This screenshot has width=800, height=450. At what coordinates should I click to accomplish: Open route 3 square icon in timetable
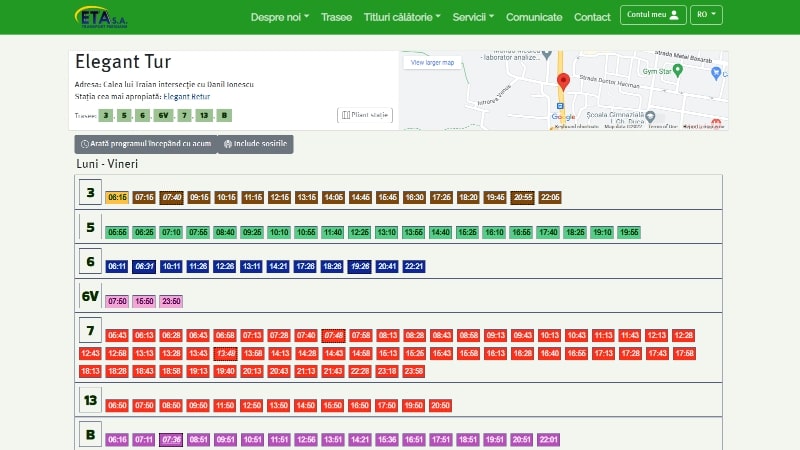click(90, 194)
